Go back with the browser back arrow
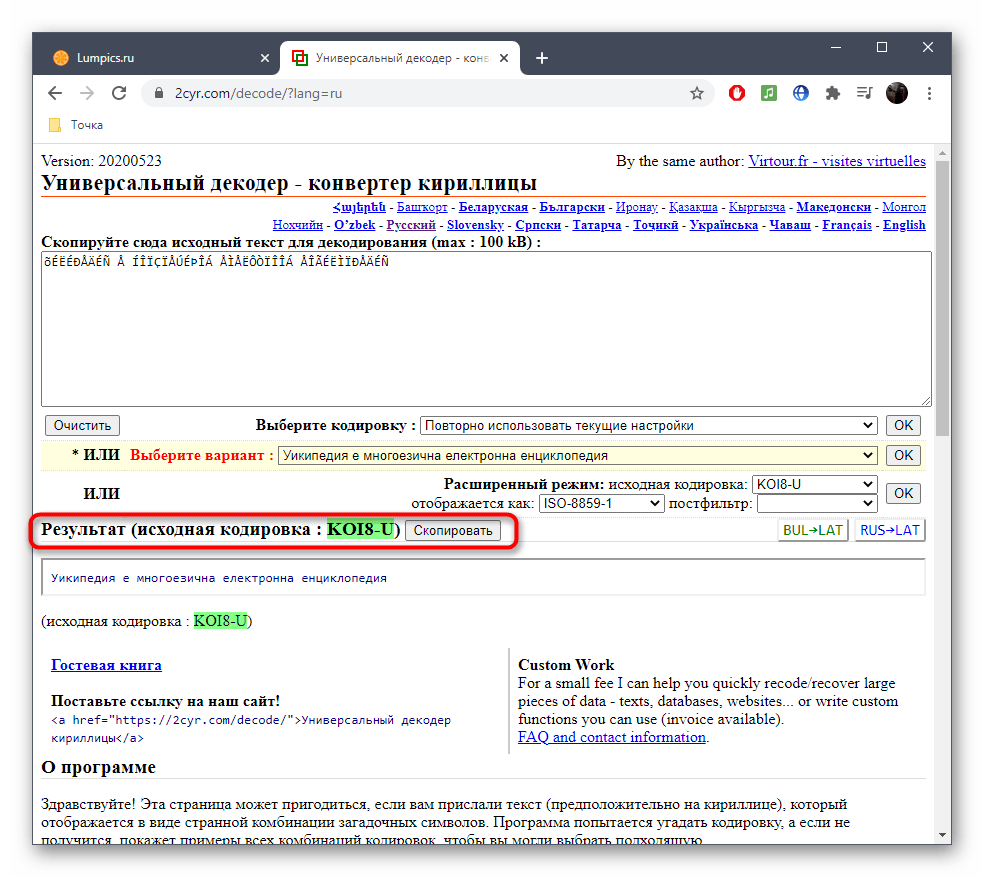The width and height of the screenshot is (984, 877). point(55,94)
